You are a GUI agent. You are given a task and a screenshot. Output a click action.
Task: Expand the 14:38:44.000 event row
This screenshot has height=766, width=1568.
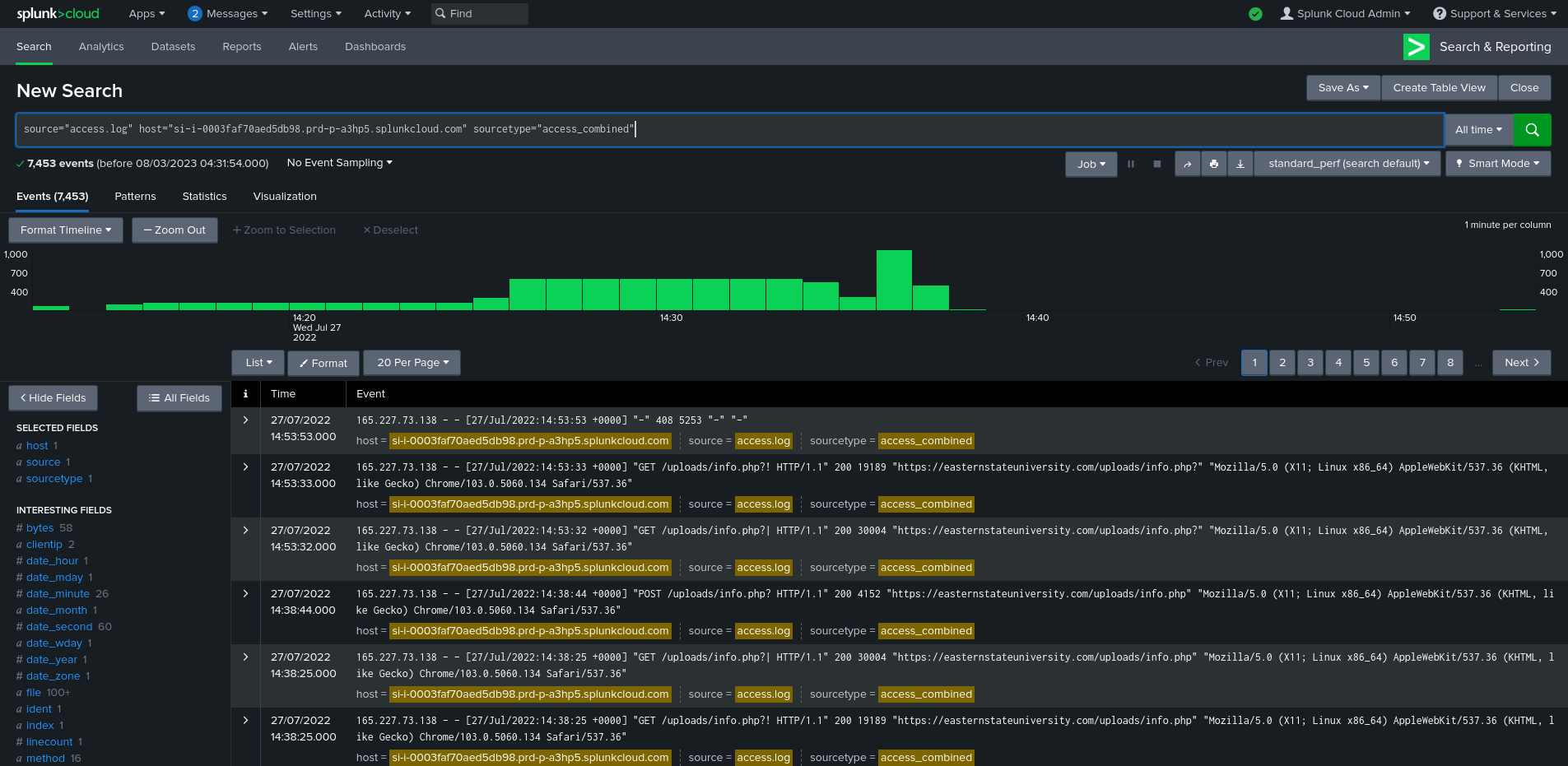[245, 593]
